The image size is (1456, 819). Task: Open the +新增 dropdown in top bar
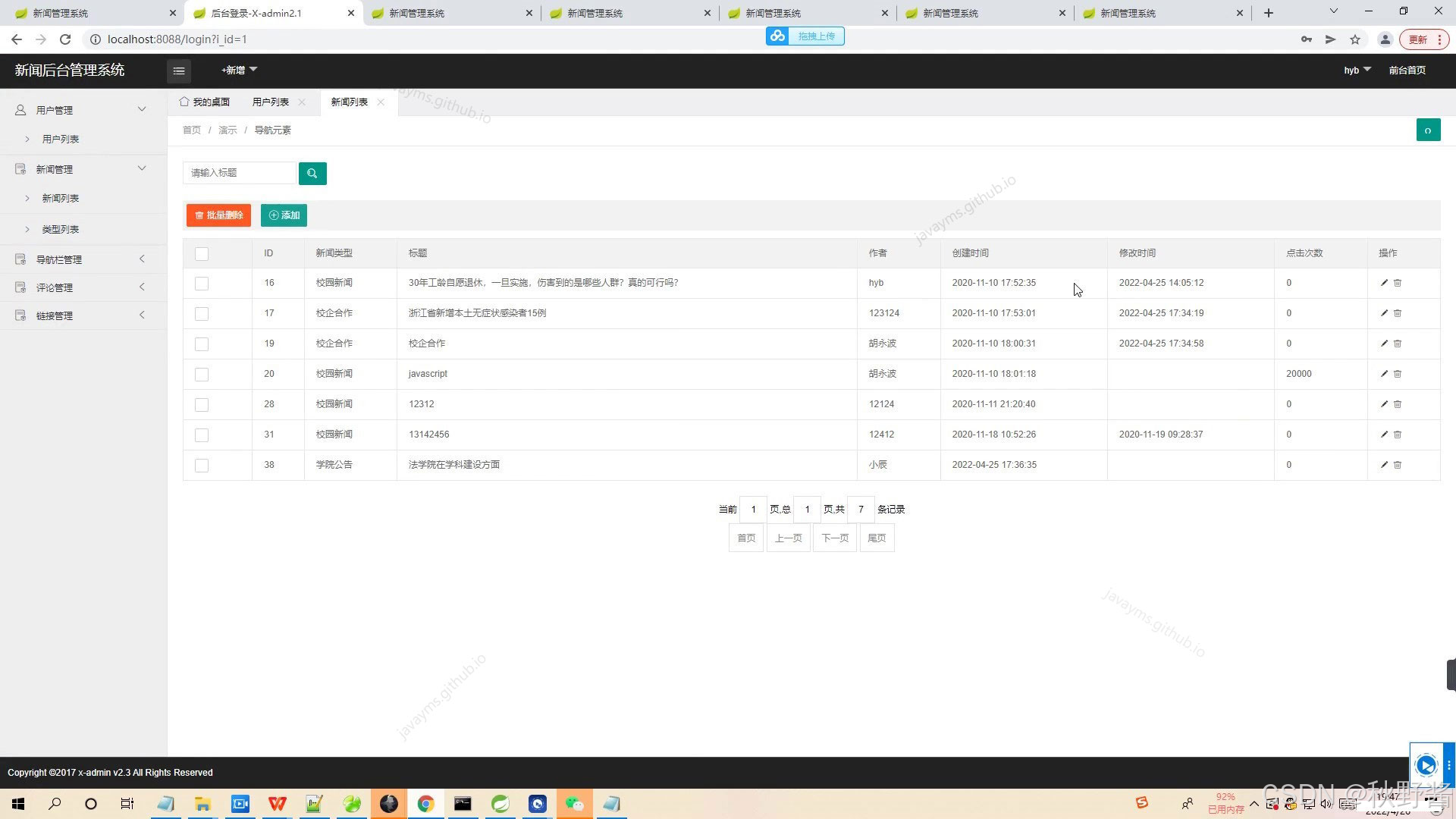(x=239, y=71)
